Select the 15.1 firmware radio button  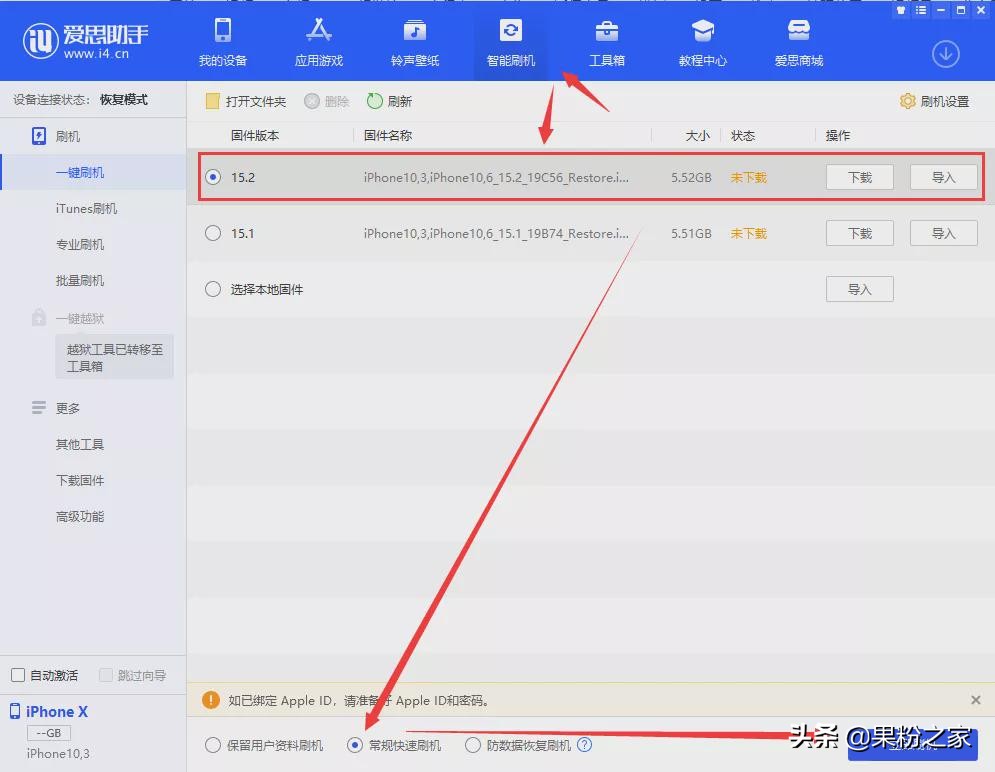tap(213, 233)
